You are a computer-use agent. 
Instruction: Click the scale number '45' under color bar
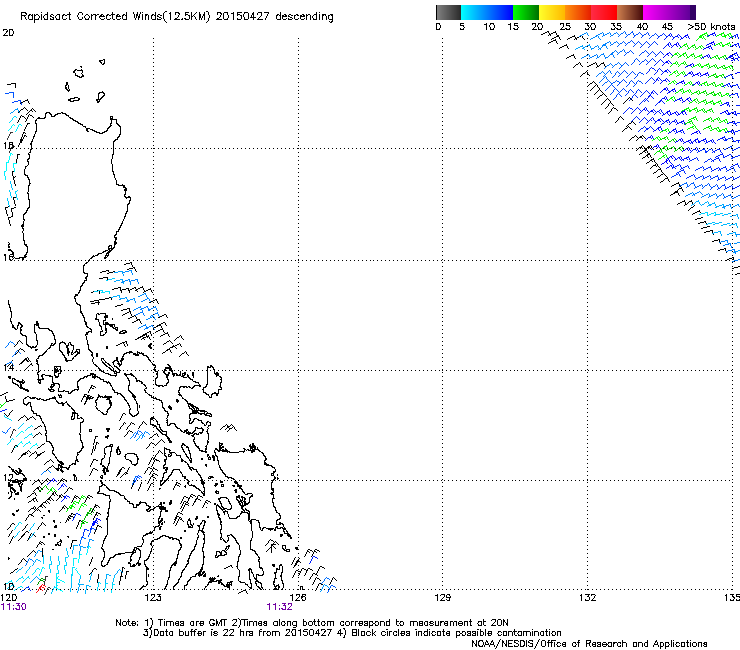[667, 26]
